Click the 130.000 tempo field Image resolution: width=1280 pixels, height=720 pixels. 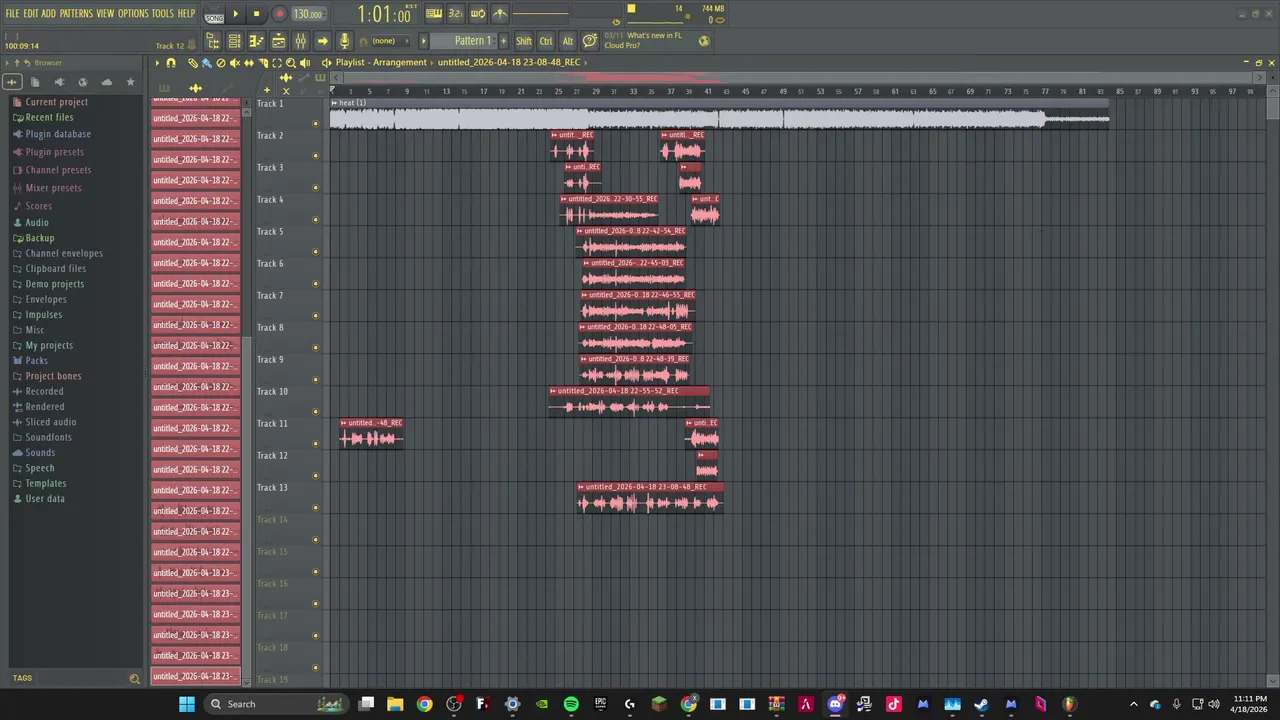pos(308,14)
